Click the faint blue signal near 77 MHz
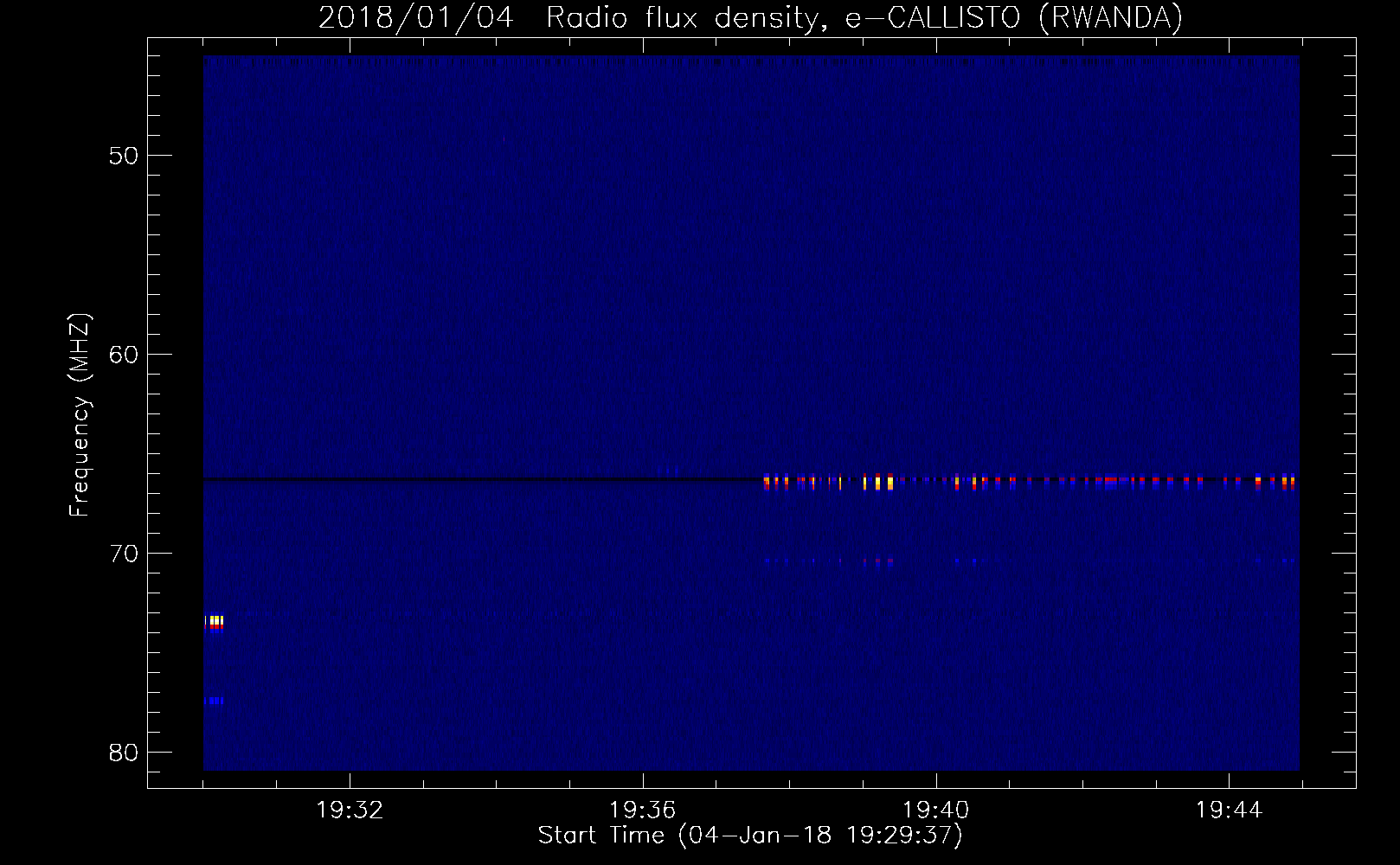 point(214,700)
